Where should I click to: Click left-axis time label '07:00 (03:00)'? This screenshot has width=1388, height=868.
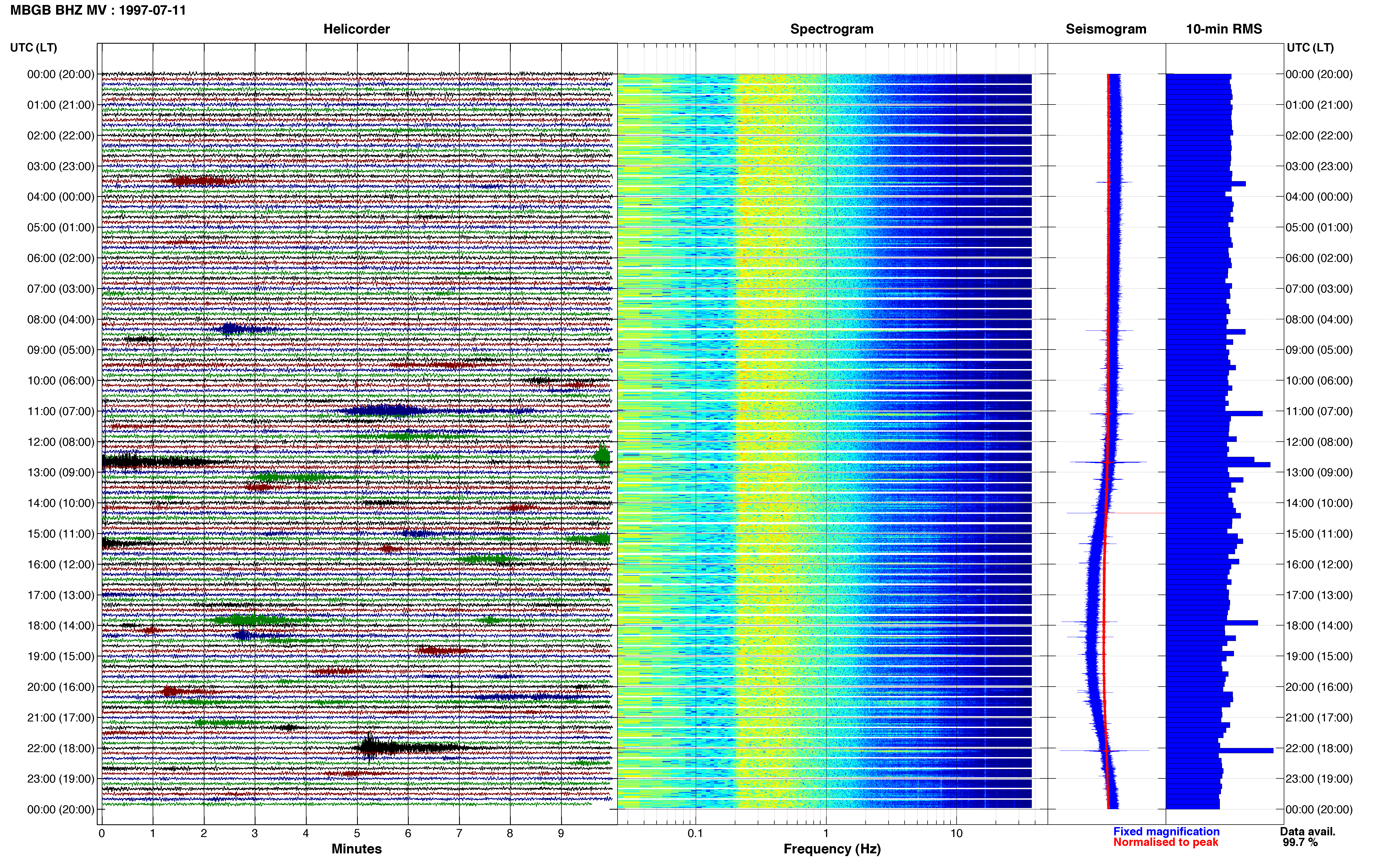(x=61, y=289)
